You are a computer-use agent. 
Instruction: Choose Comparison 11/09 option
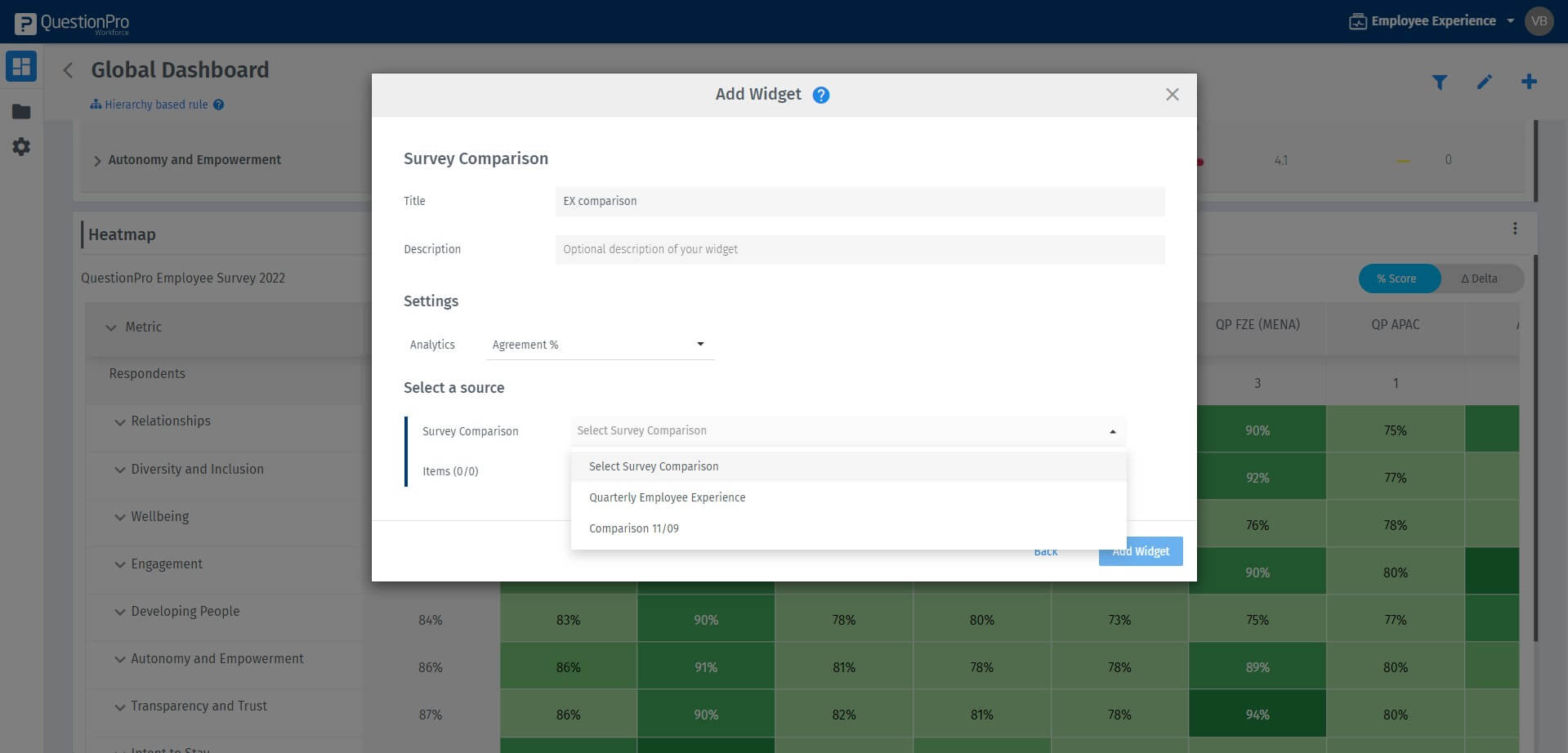(848, 528)
